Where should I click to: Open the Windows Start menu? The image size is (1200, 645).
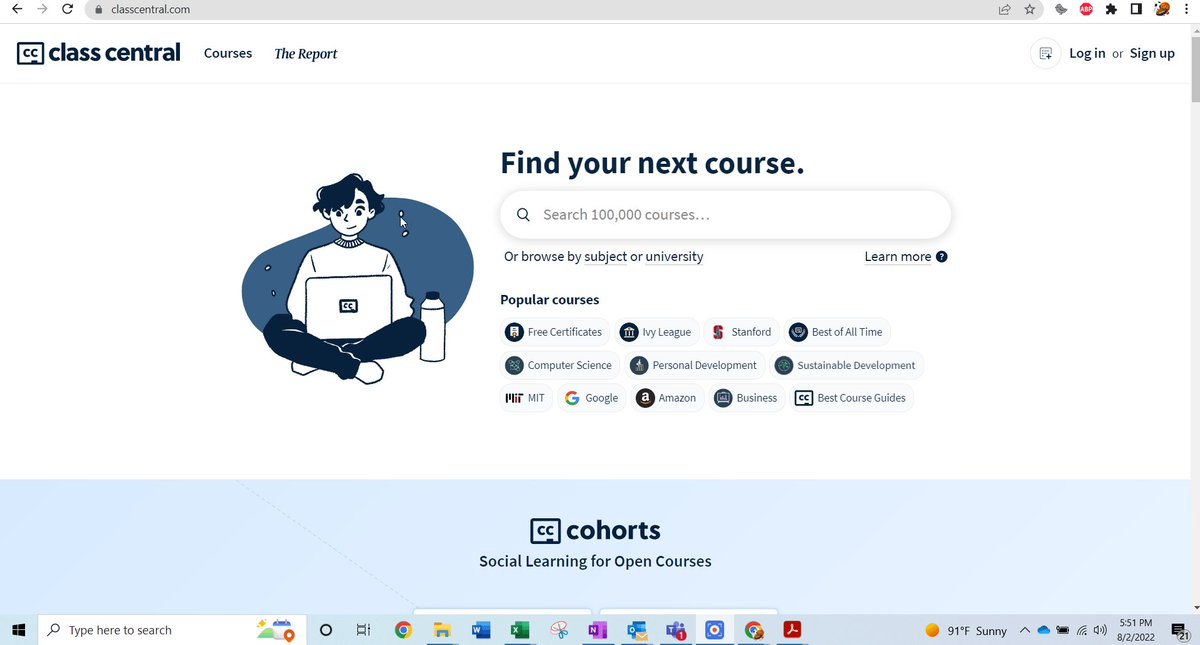pyautogui.click(x=18, y=630)
